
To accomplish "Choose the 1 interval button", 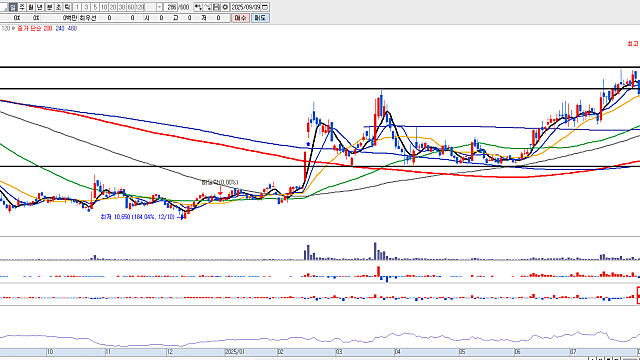I will coord(77,7).
